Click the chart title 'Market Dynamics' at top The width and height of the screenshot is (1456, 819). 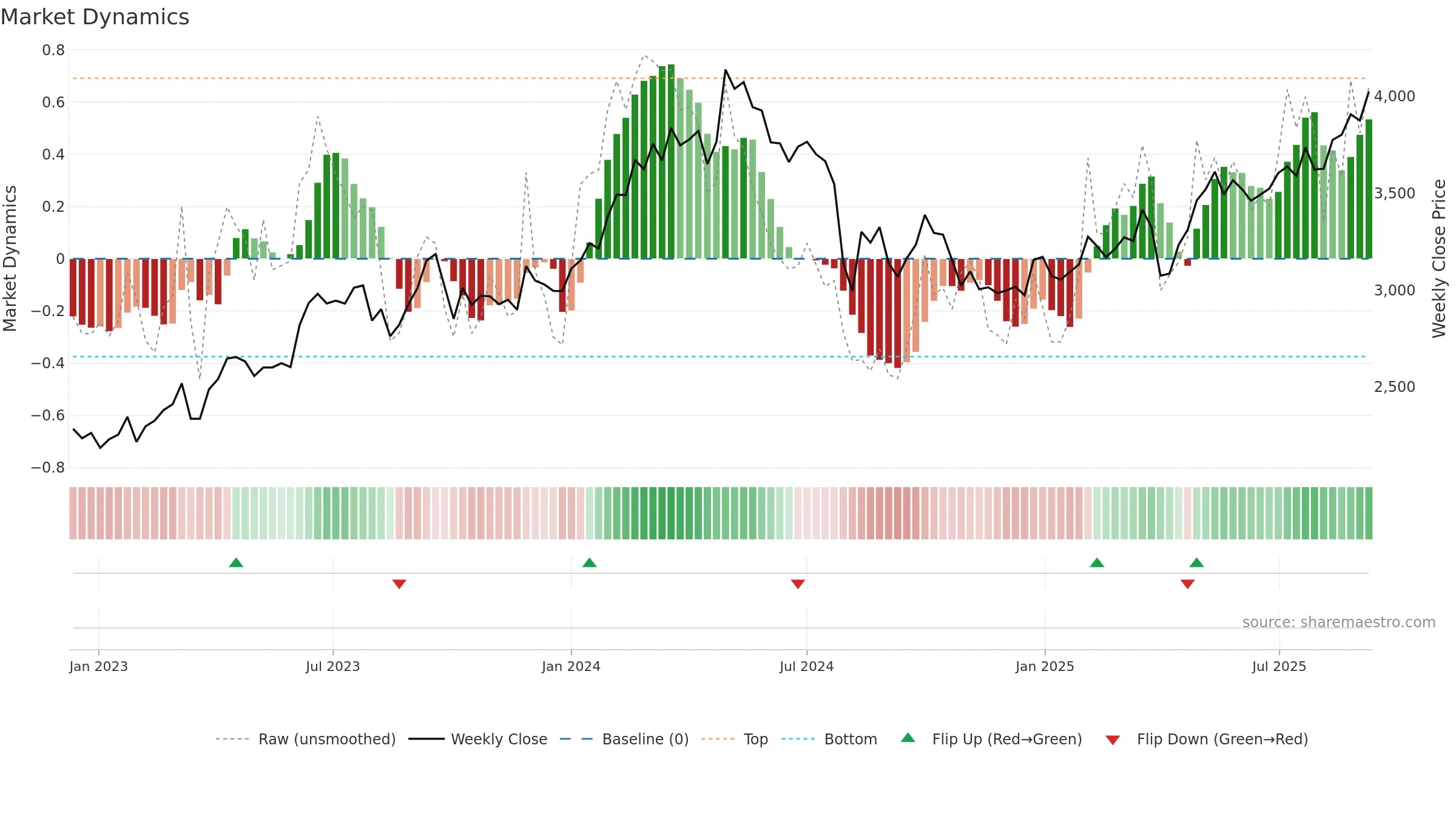95,17
